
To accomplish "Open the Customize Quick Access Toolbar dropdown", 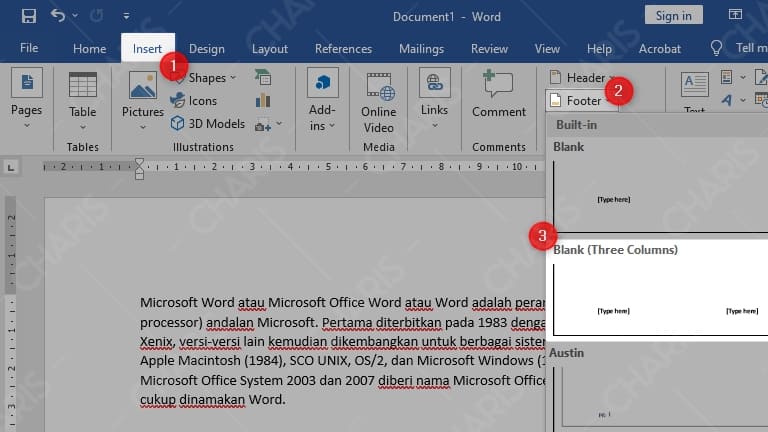I will pos(126,16).
